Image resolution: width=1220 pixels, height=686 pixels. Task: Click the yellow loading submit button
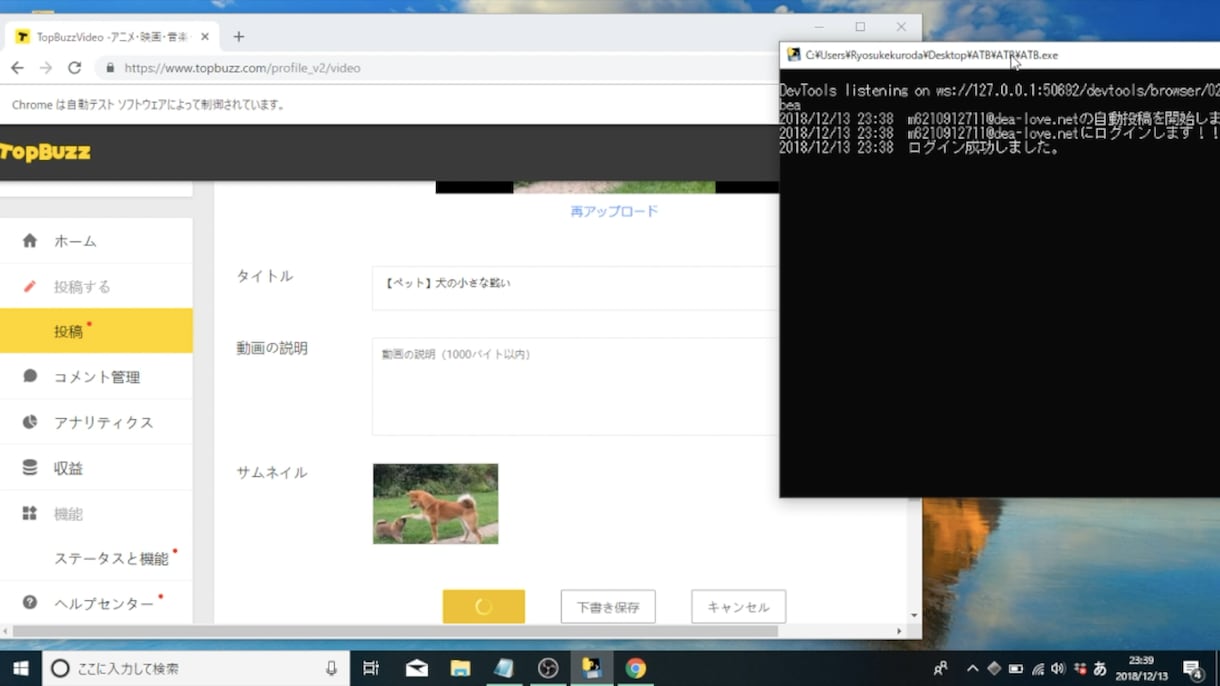484,606
